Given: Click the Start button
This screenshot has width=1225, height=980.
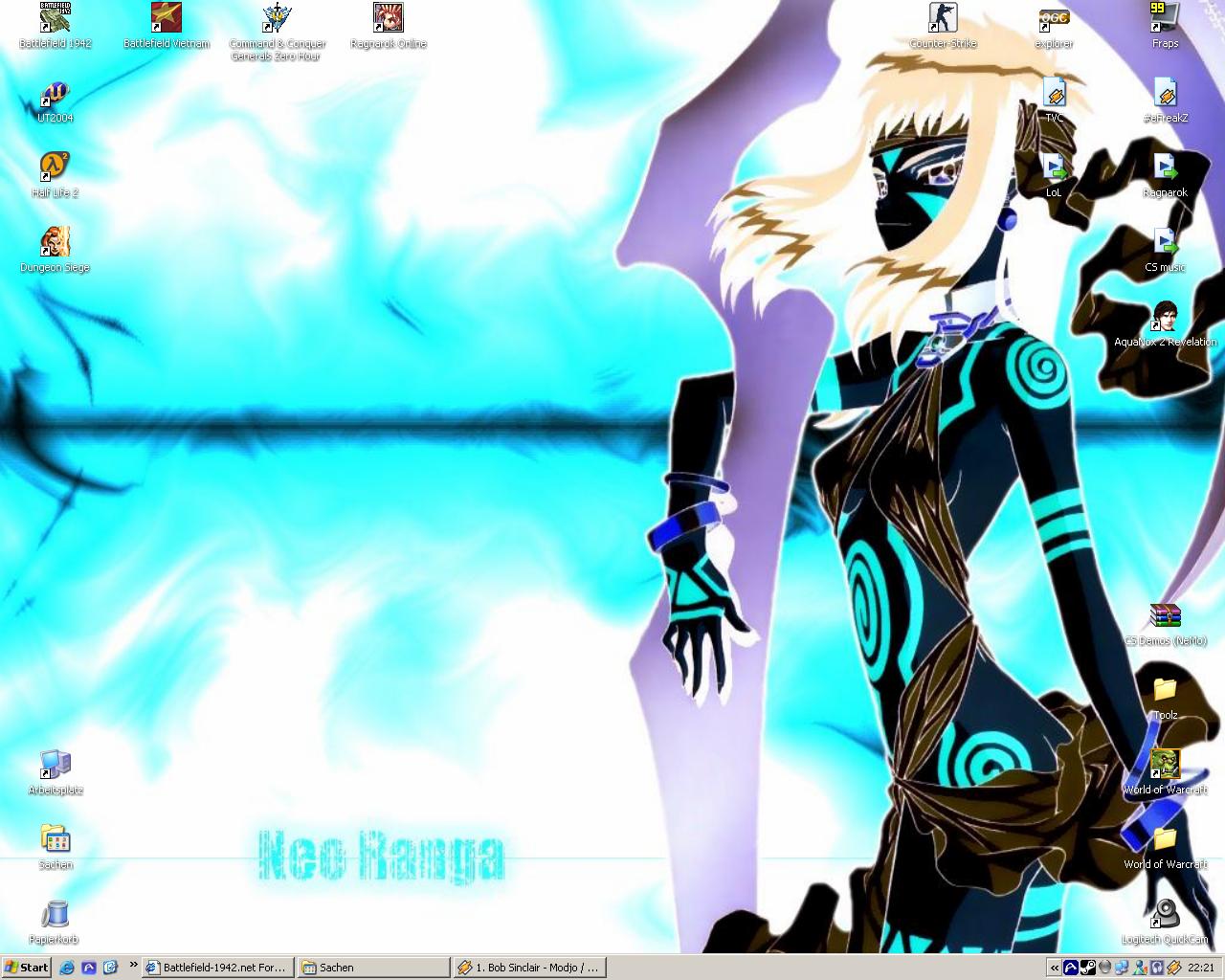Looking at the screenshot, I should tap(27, 968).
